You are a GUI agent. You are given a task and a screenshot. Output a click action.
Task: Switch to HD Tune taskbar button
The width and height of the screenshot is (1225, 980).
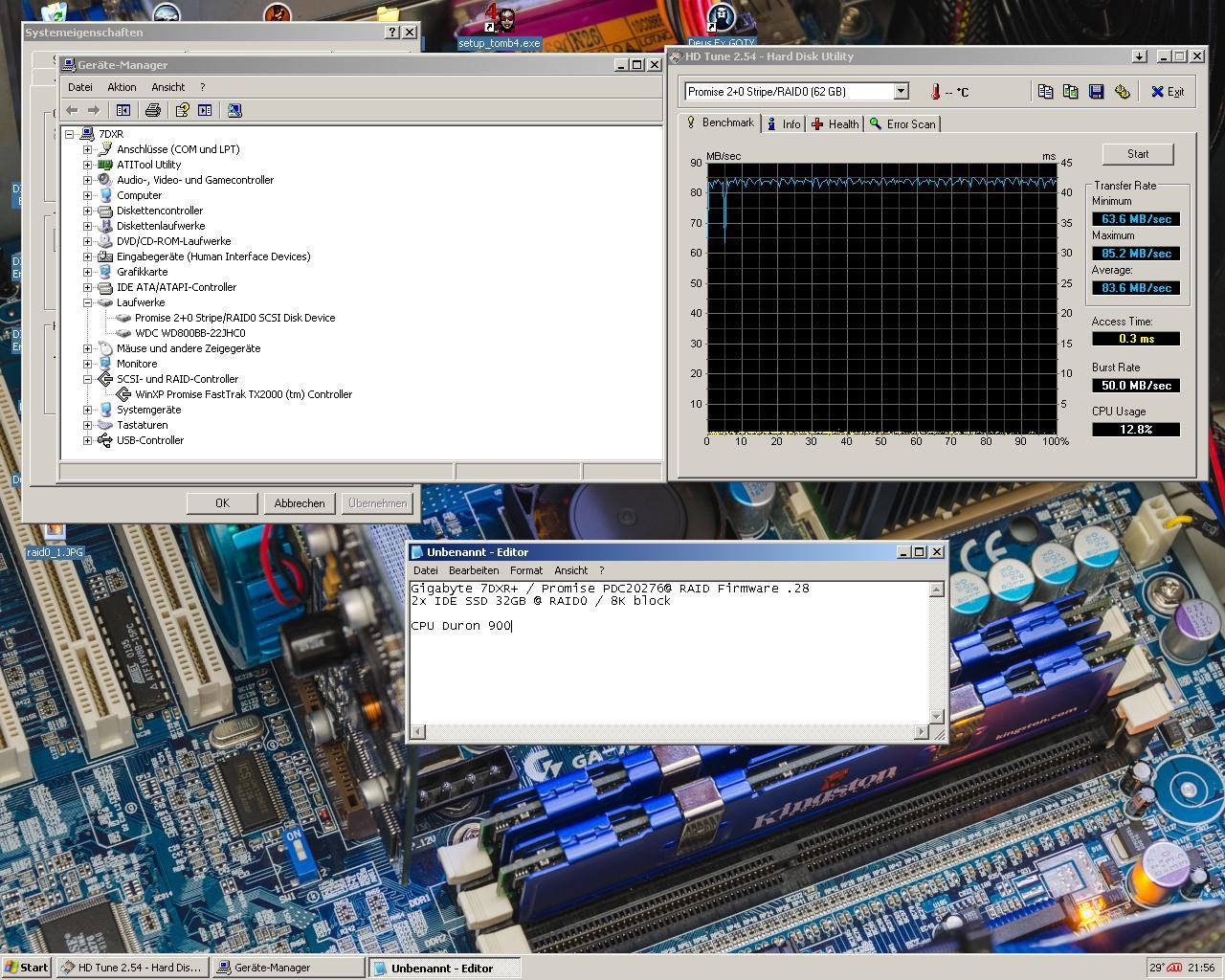coord(132,968)
